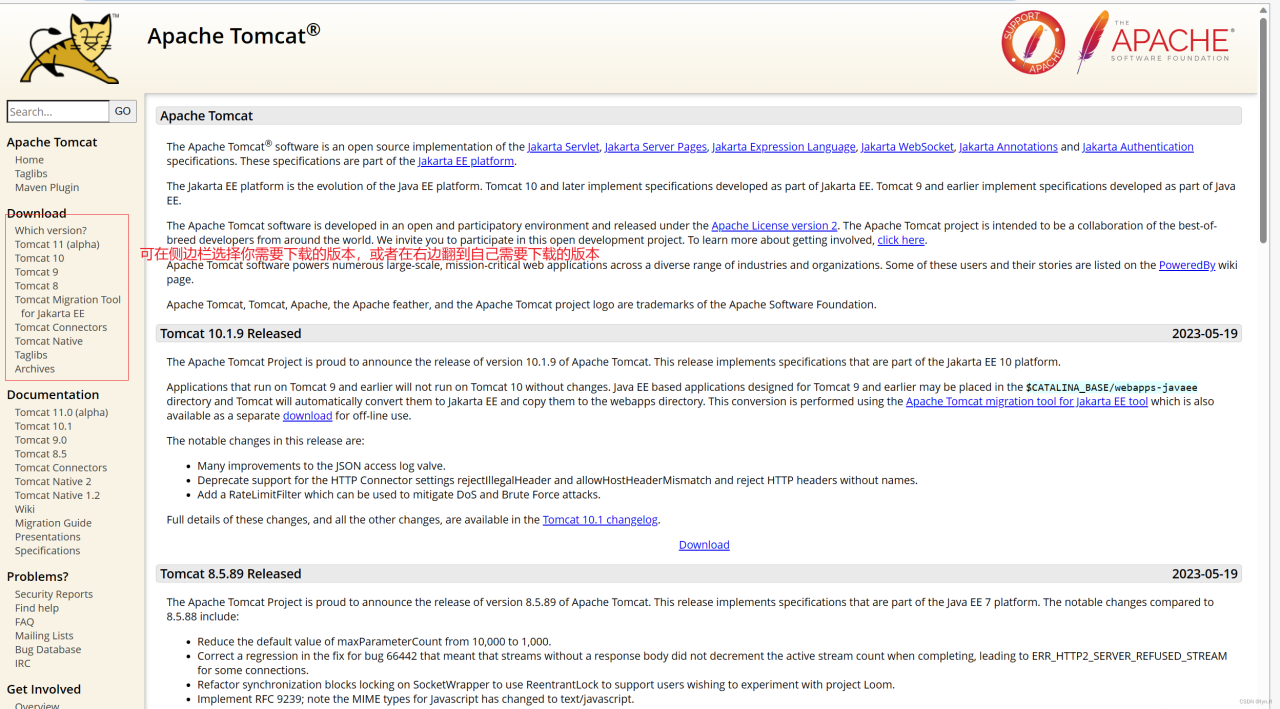
Task: Click the Apache License version 2 link
Action: click(x=774, y=226)
